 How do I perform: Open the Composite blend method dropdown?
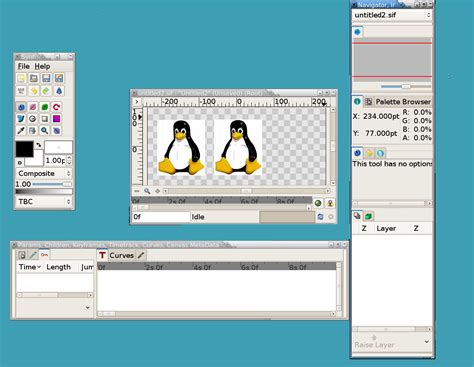pyautogui.click(x=44, y=174)
